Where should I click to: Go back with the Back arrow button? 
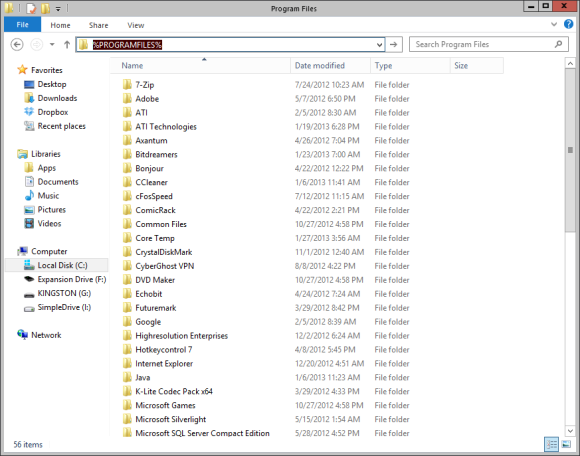click(x=17, y=45)
